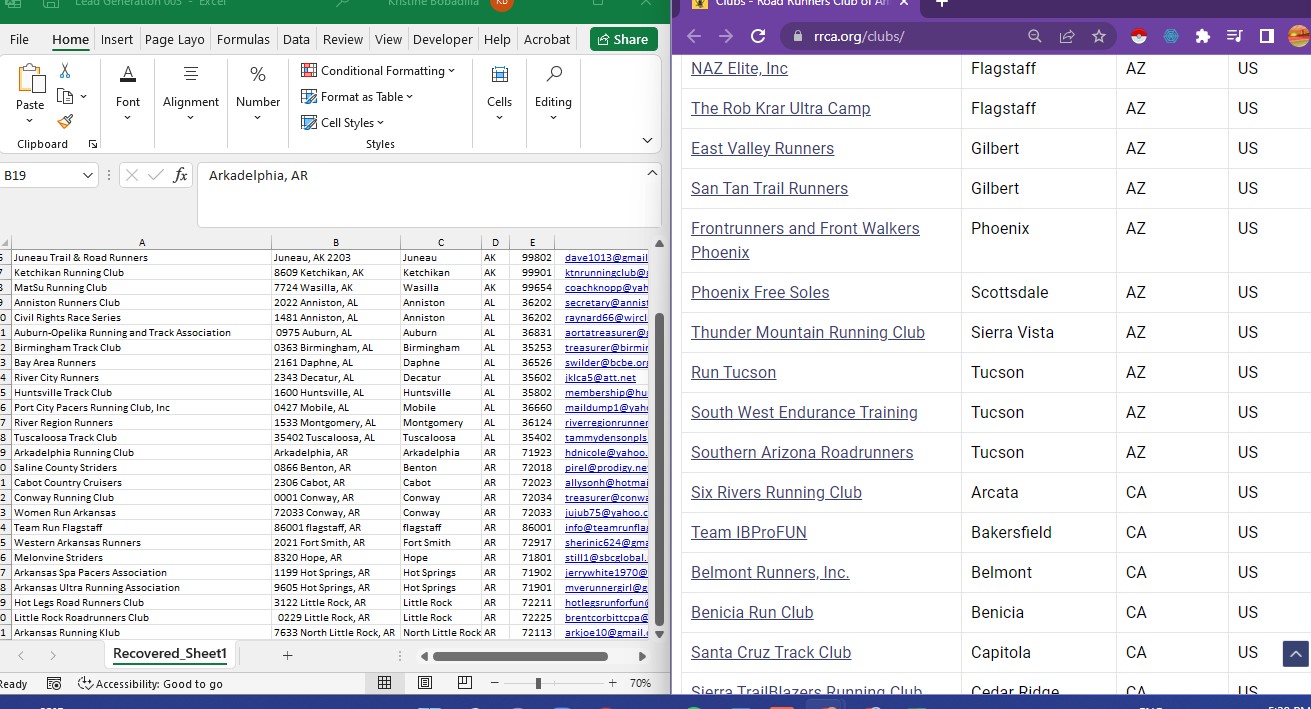The image size is (1311, 709).
Task: Click Excel horizontal scrollbar thumb
Action: coord(520,657)
